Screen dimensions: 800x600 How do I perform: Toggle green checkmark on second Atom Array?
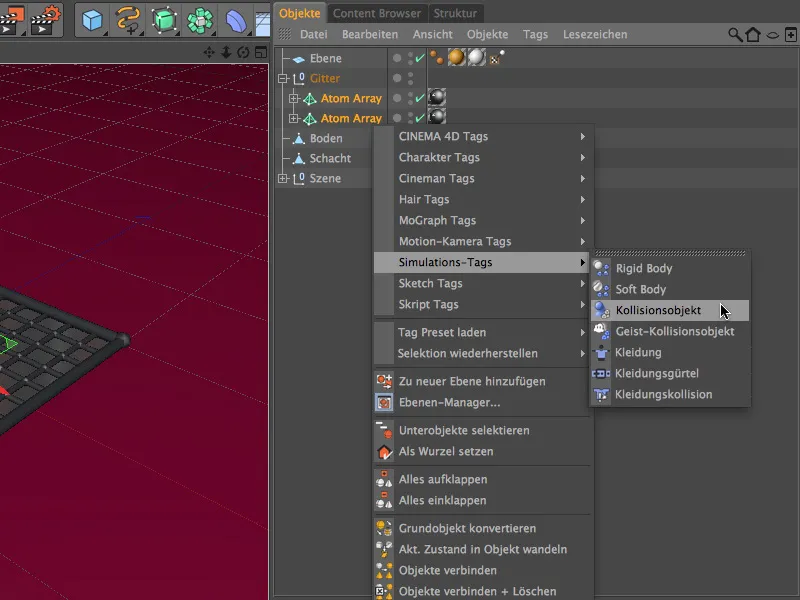(x=420, y=118)
